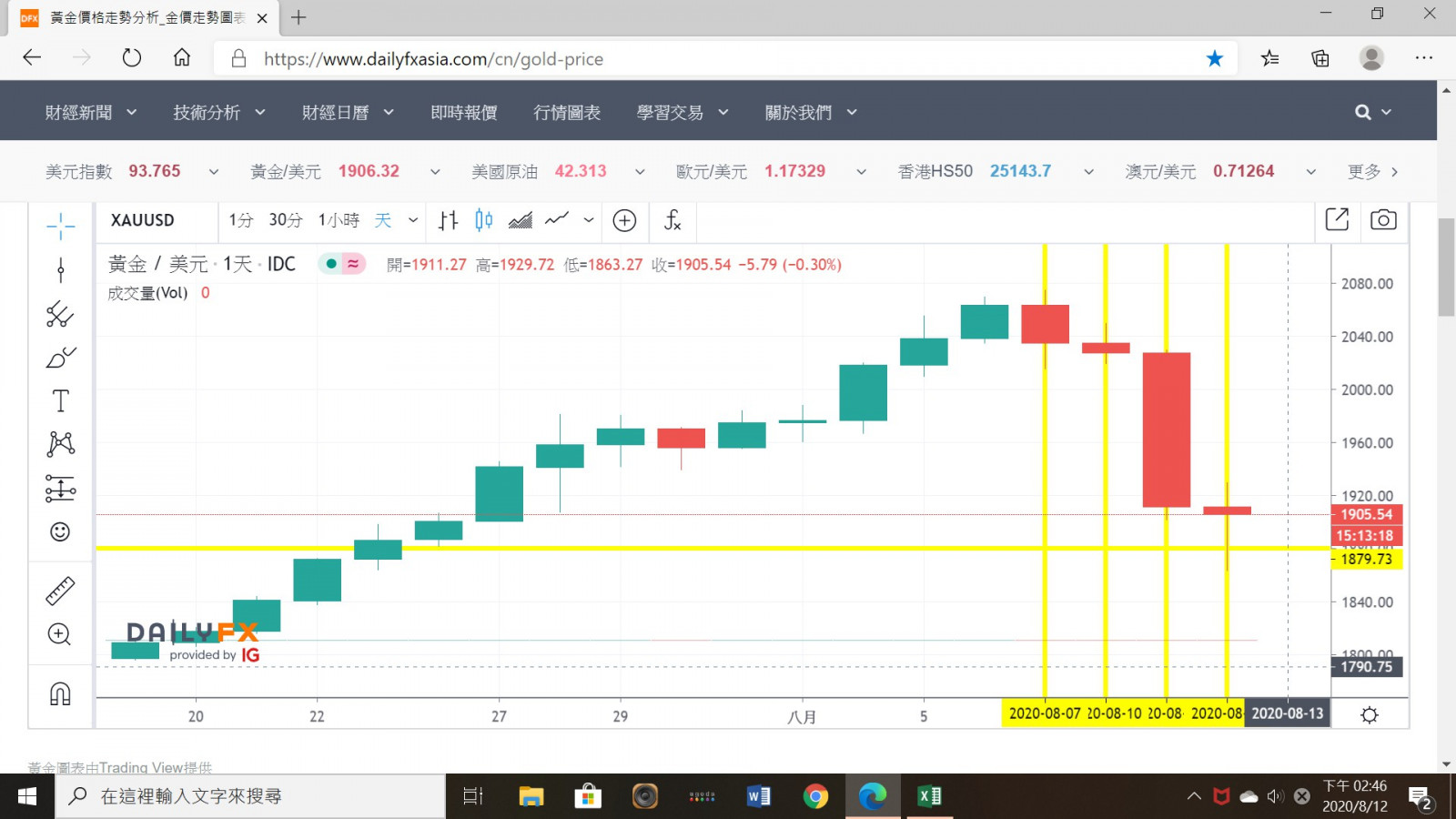Switch the chart to line style
The height and width of the screenshot is (819, 1456).
[557, 219]
